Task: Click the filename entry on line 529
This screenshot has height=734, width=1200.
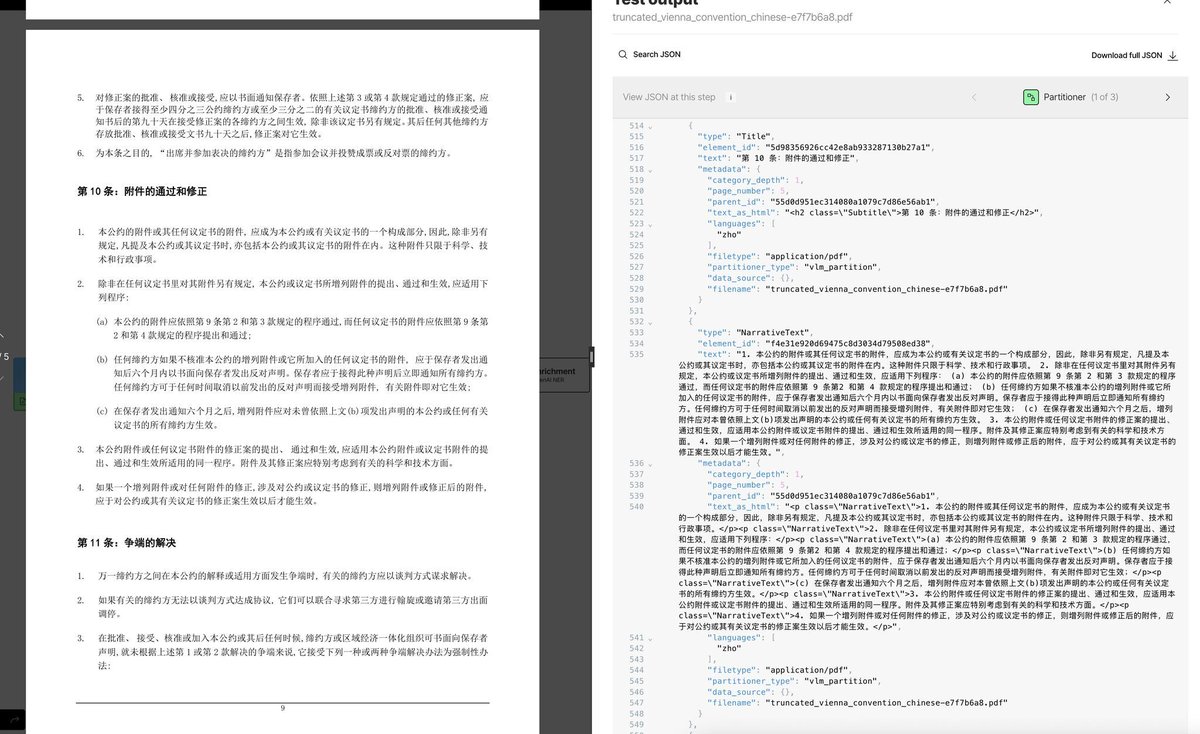Action: click(856, 289)
